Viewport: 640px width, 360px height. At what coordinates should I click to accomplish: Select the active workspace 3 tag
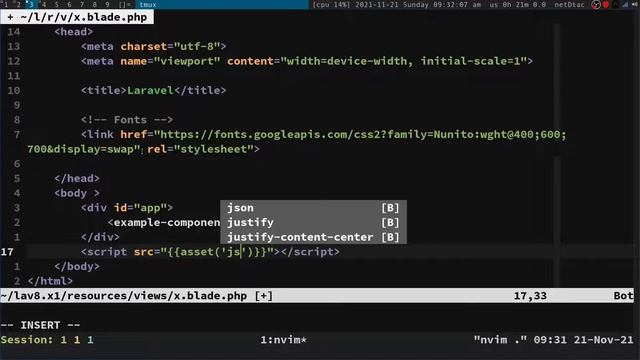pyautogui.click(x=31, y=4)
